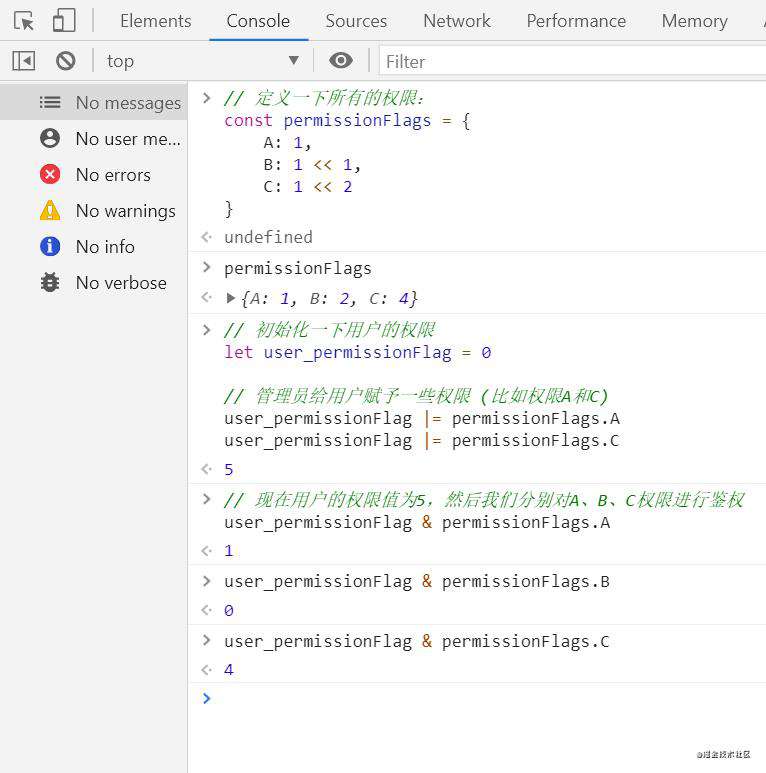Screen dimensions: 766x773
Task: Select the No warnings sidebar row
Action: click(94, 211)
